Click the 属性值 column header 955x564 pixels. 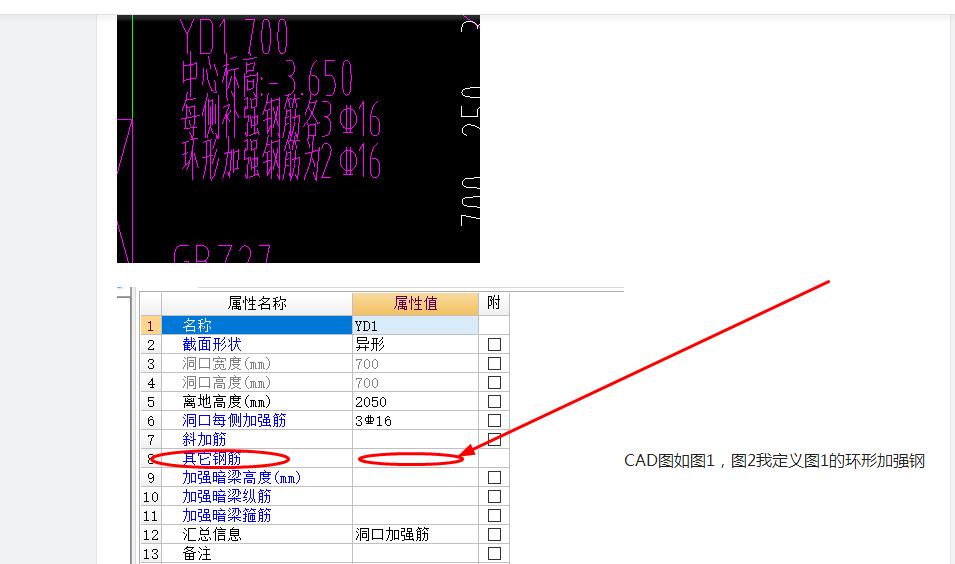(415, 303)
